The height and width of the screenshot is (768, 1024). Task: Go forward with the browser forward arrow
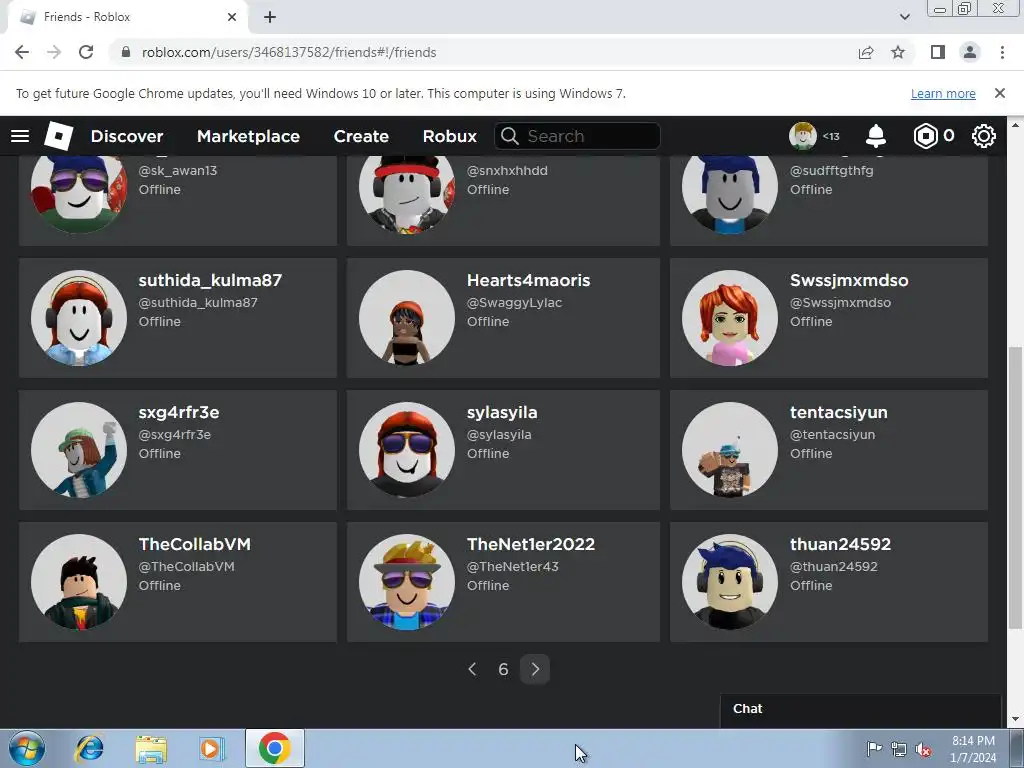[54, 52]
